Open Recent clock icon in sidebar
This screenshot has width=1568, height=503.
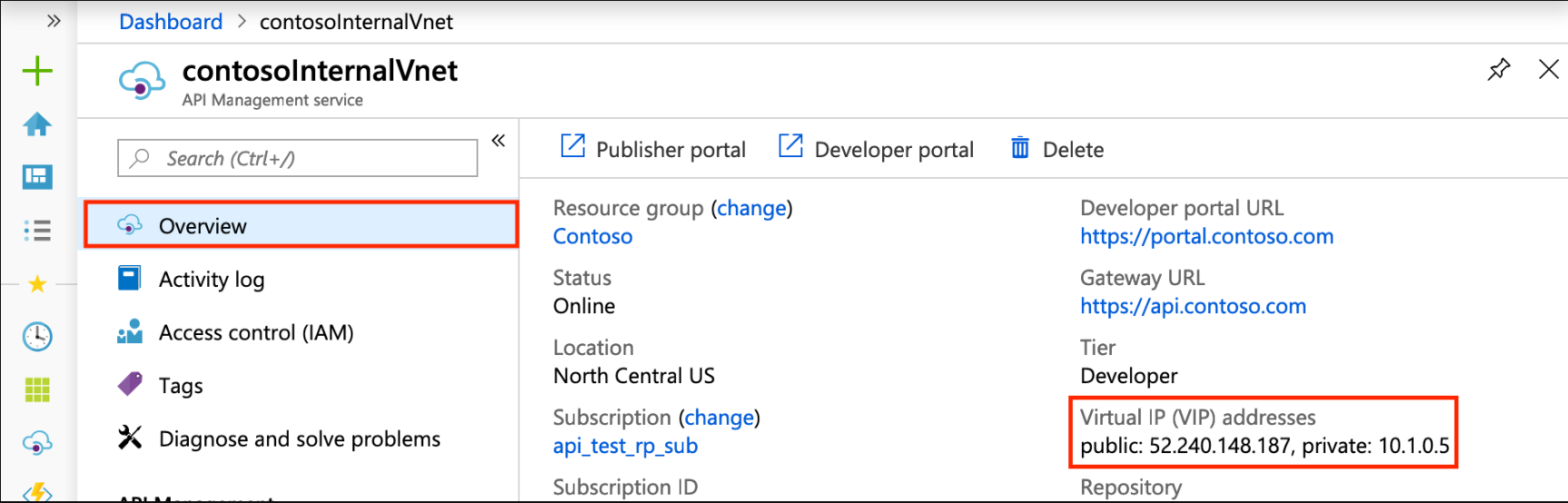[37, 336]
